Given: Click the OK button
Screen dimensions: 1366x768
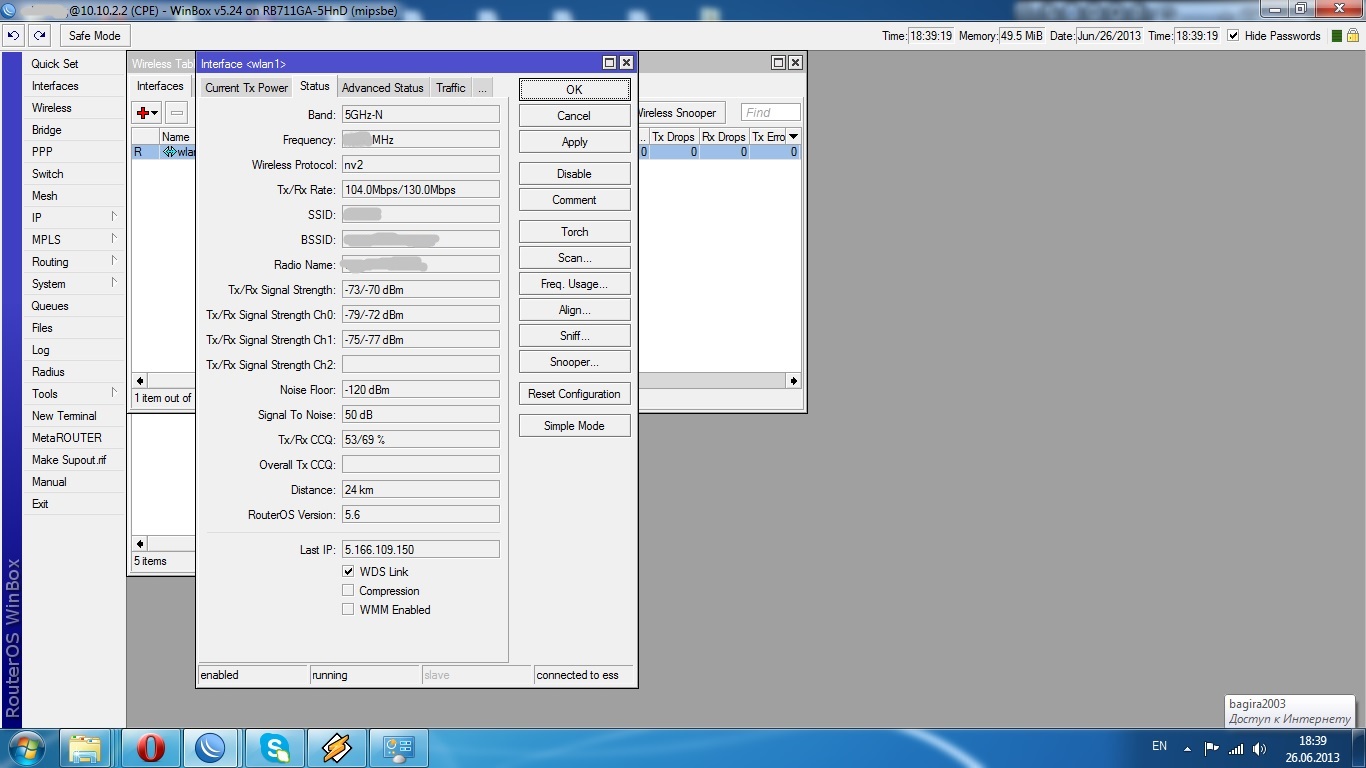Looking at the screenshot, I should [x=574, y=90].
